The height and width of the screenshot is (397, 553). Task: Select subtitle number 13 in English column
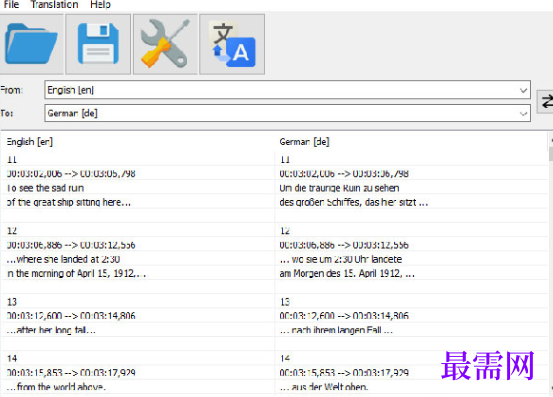[x=12, y=302]
